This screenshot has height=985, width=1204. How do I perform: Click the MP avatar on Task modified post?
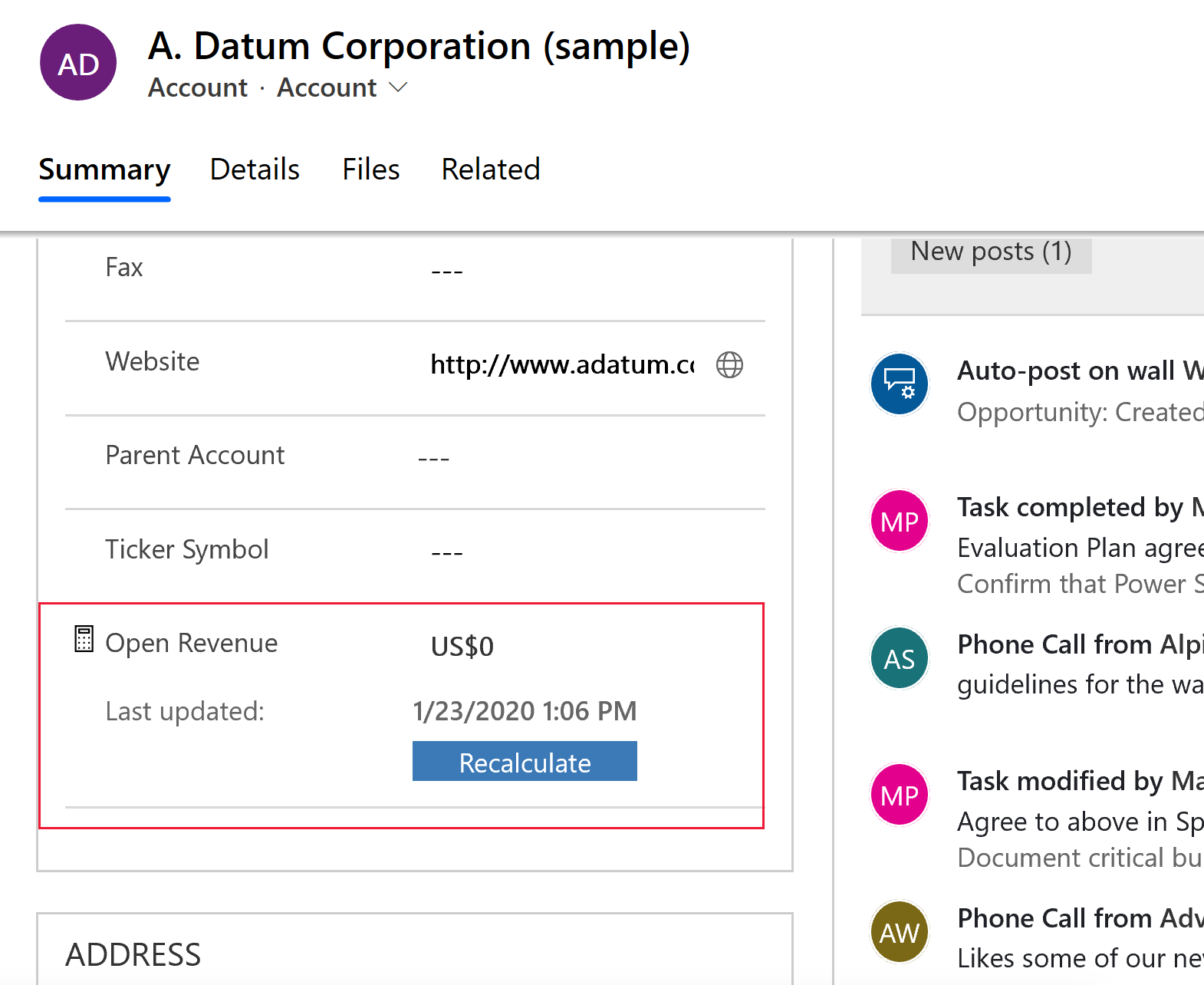tap(900, 795)
